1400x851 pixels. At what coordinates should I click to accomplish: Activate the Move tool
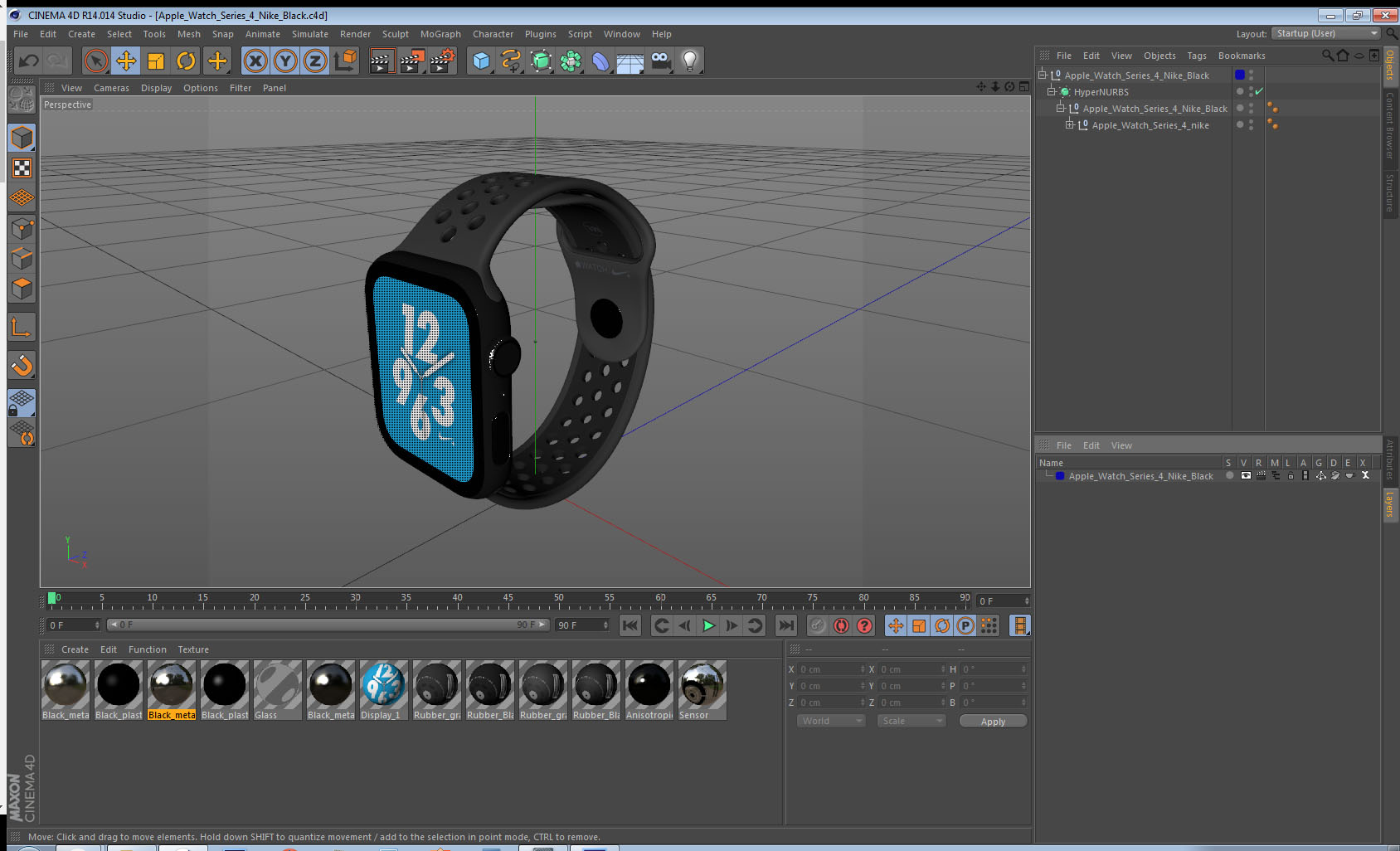(x=126, y=61)
